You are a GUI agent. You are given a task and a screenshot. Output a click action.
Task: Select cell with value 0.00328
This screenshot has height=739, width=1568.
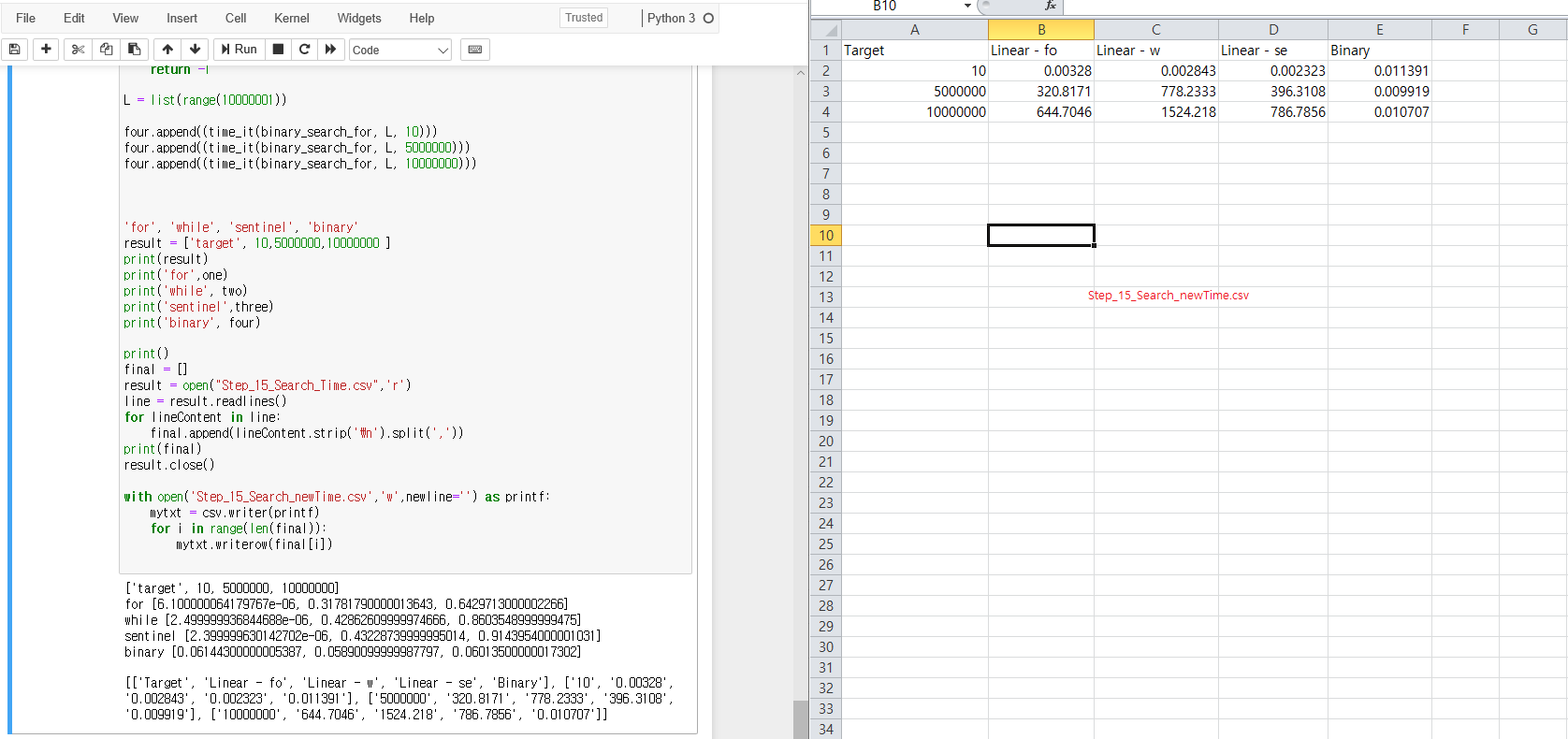coord(1041,71)
